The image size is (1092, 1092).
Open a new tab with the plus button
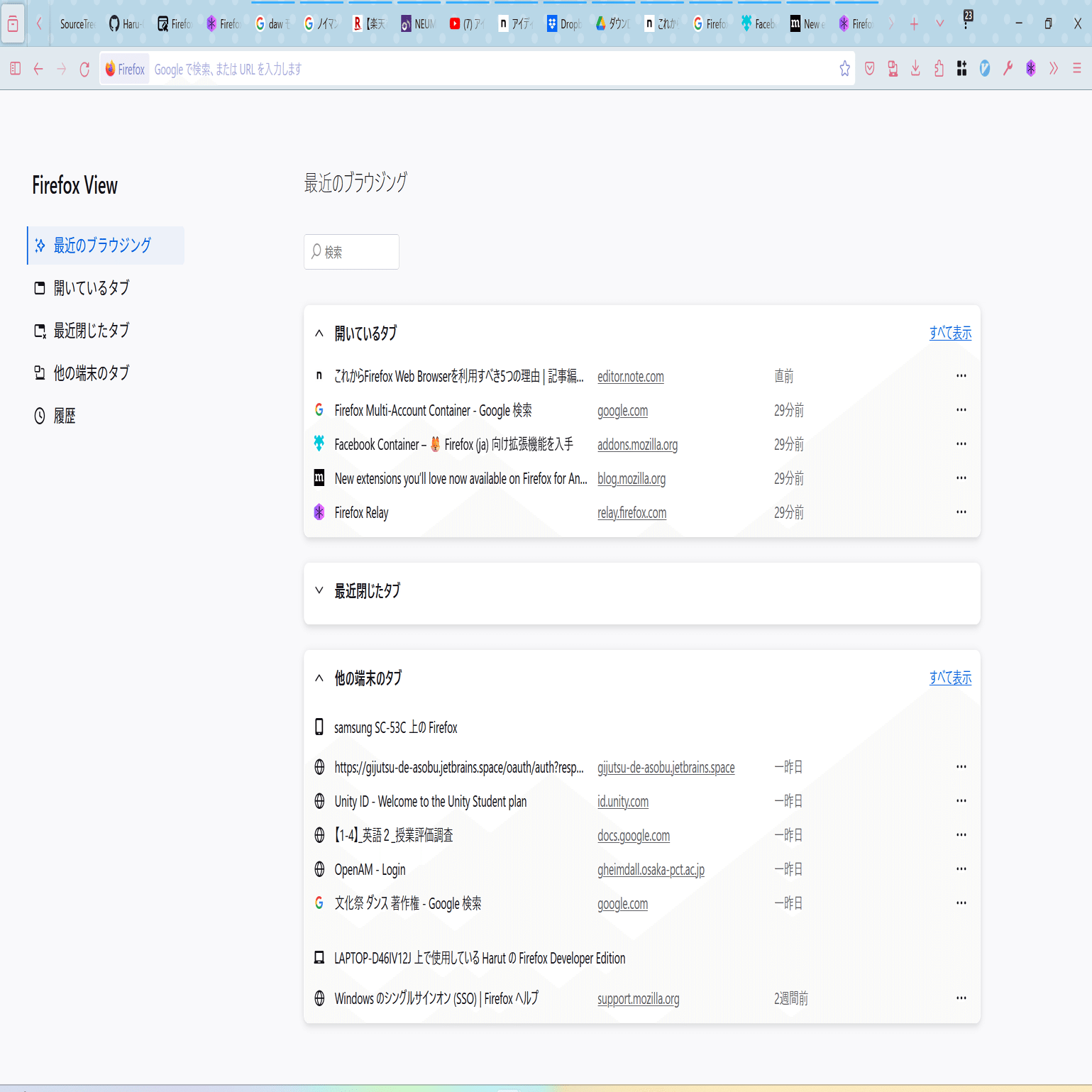(914, 24)
